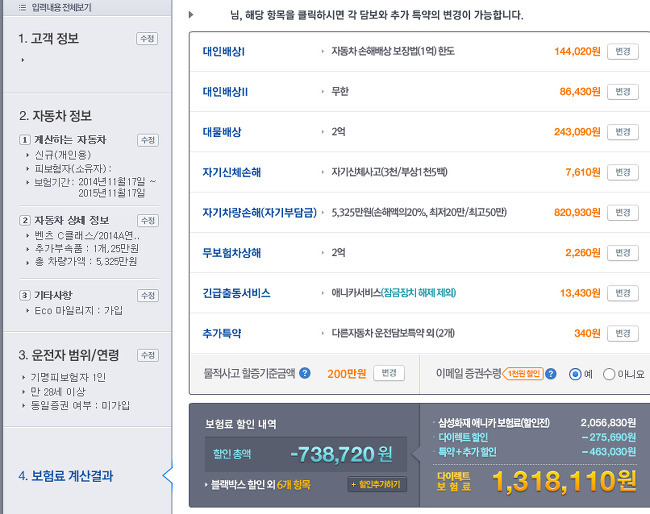The image size is (650, 514).
Task: Click the 1천원 할인 badge
Action: pos(523,373)
